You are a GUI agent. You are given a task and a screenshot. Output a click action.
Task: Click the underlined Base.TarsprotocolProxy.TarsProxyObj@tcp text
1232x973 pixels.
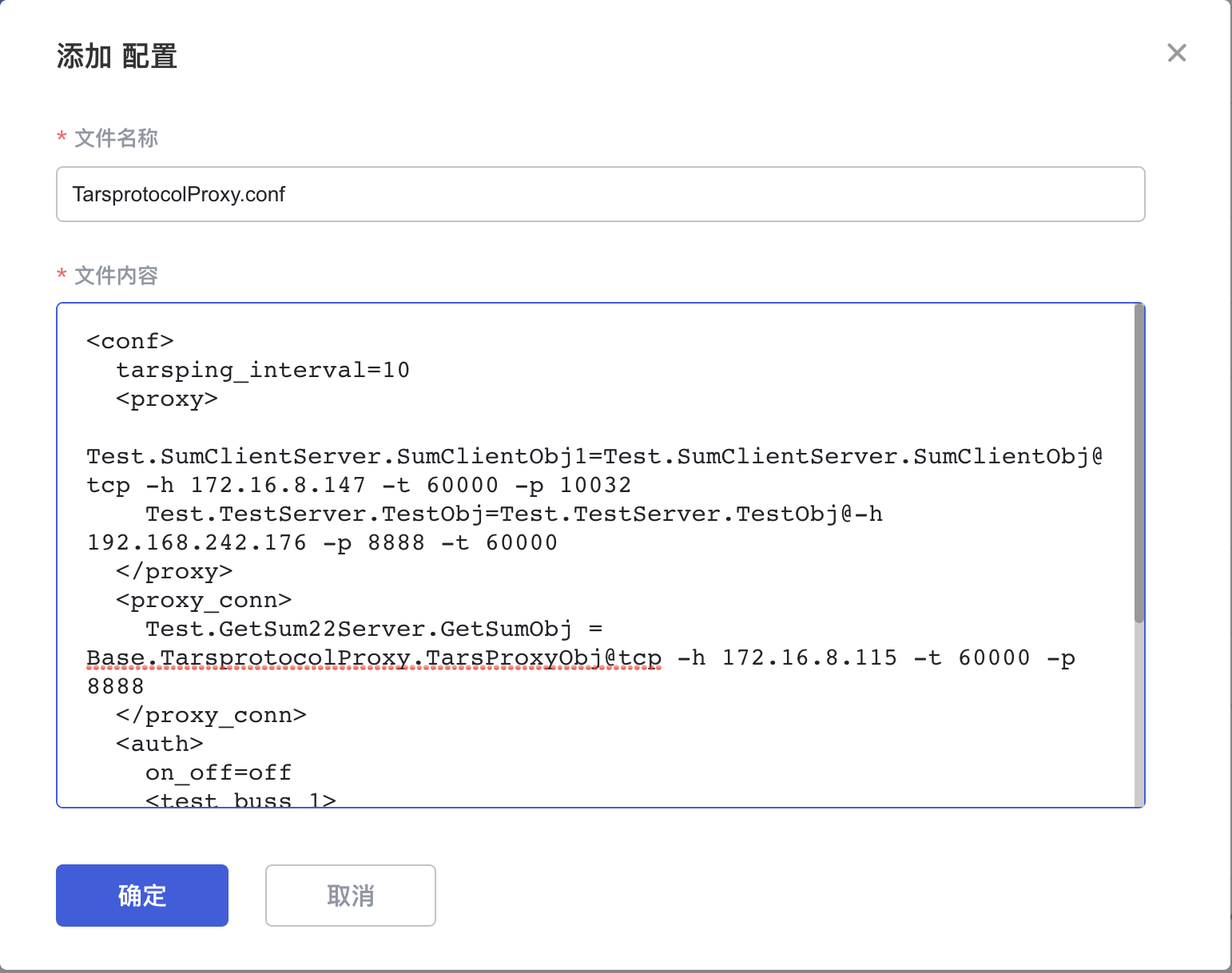point(374,657)
